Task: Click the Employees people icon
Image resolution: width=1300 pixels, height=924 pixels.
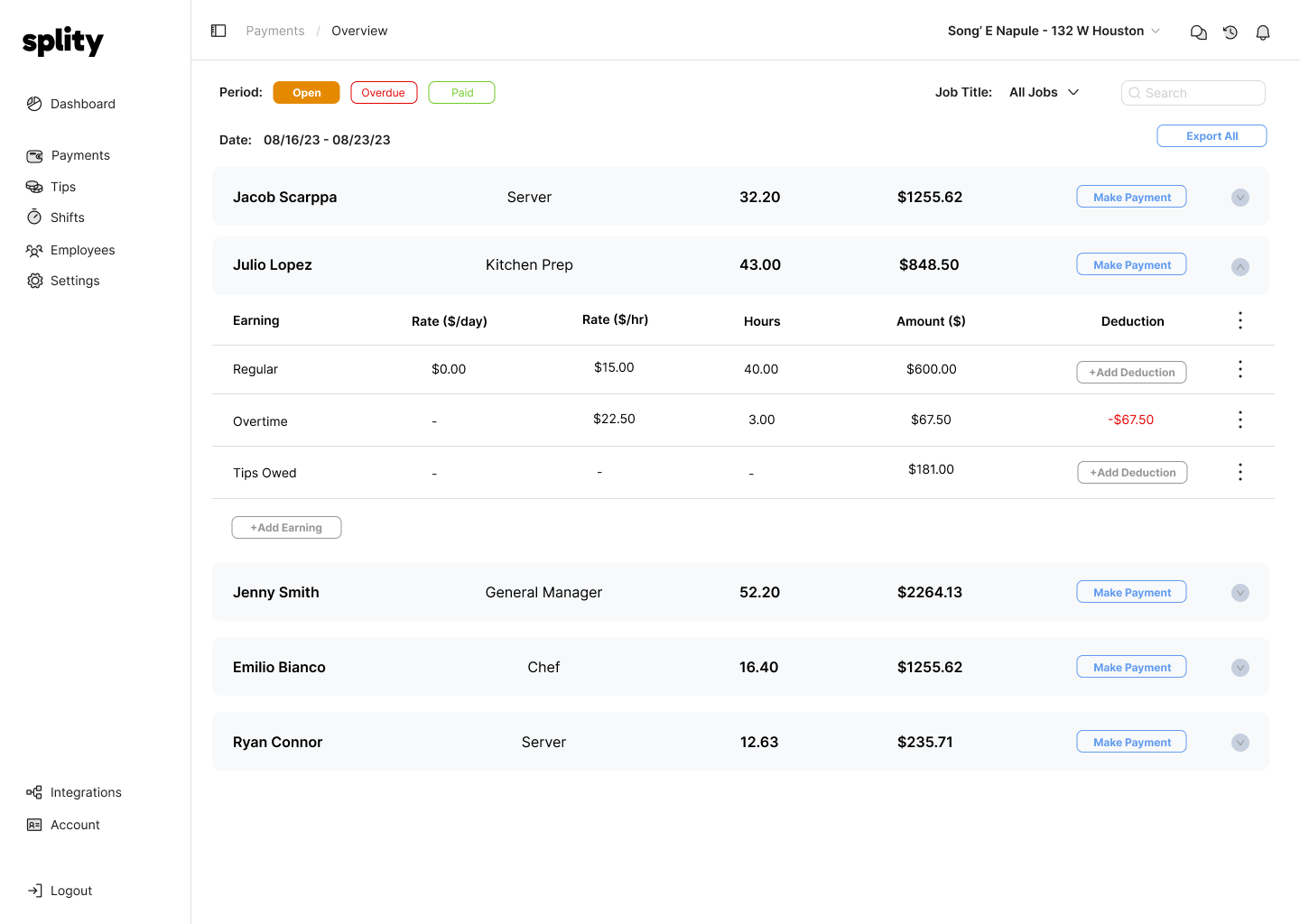Action: (34, 250)
